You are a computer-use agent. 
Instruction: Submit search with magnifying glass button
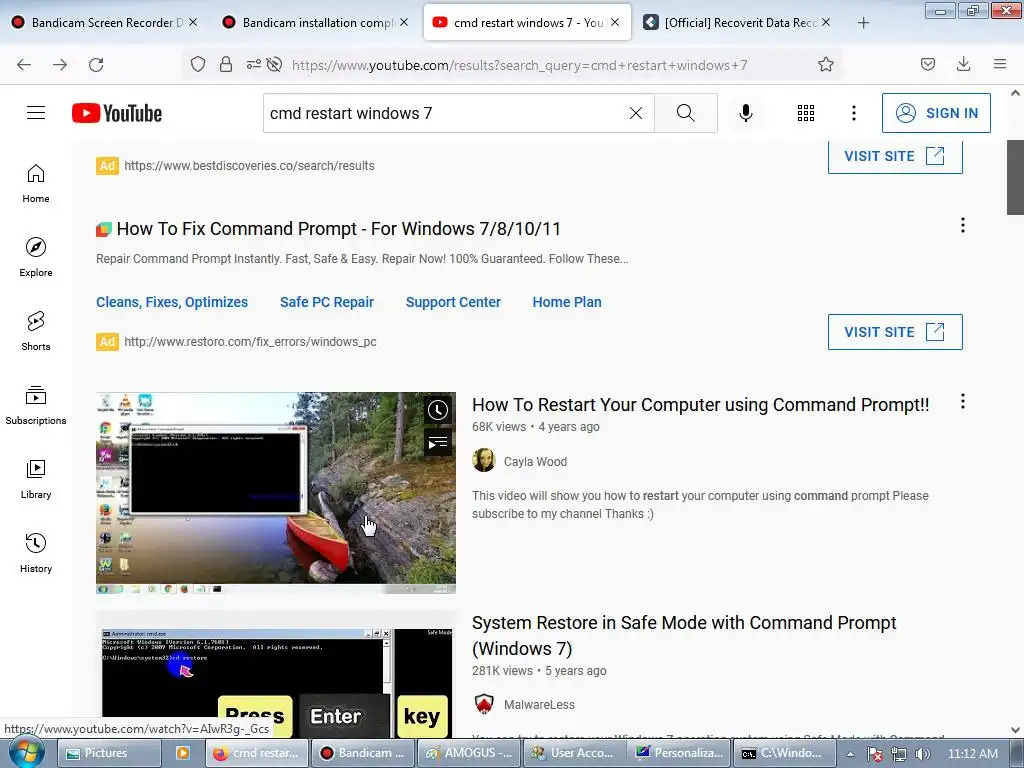pyautogui.click(x=686, y=113)
